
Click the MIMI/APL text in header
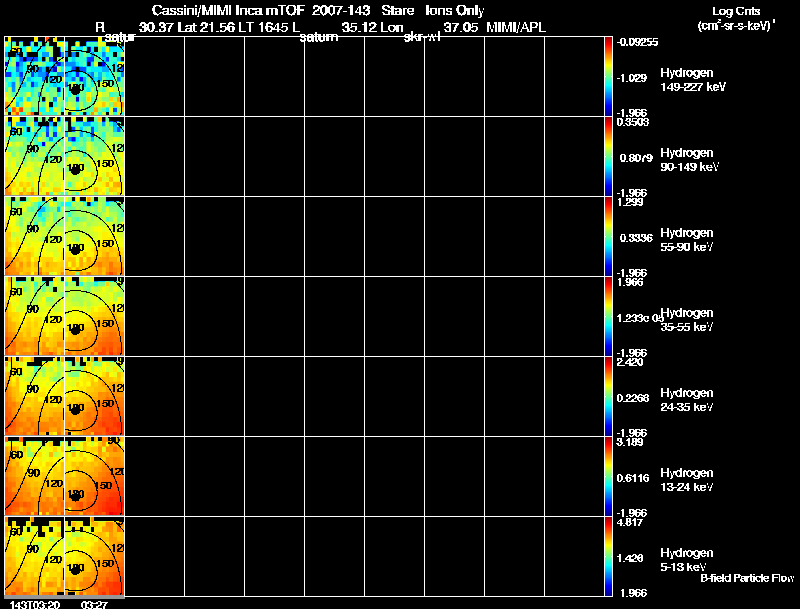[516, 27]
